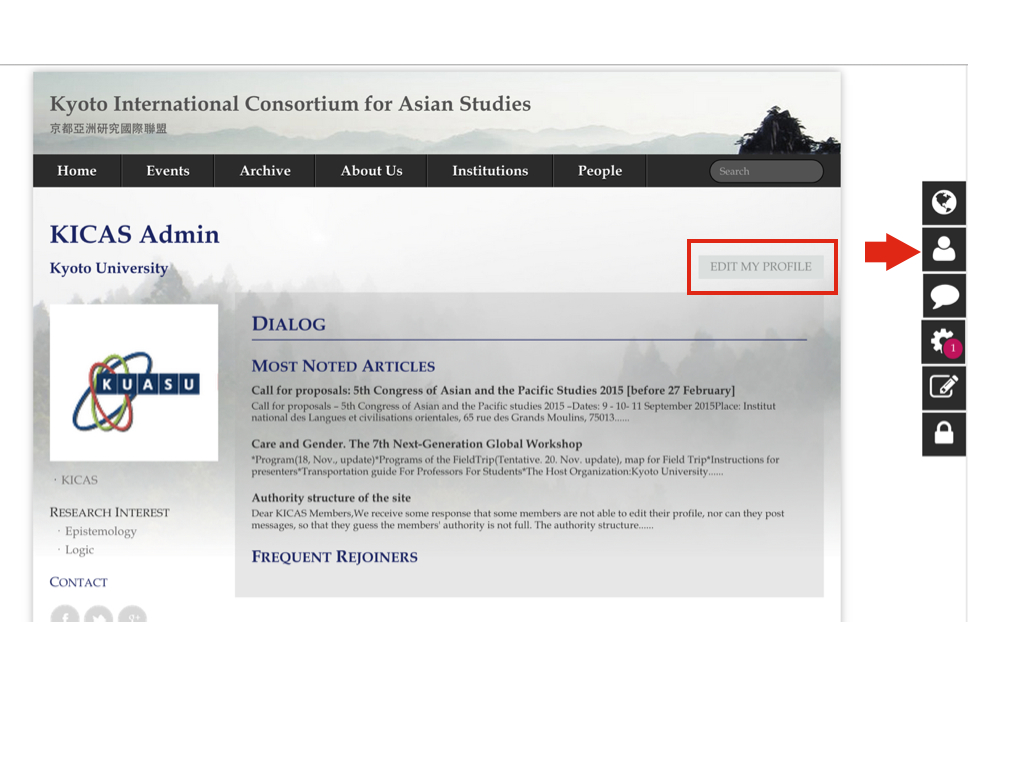Viewport: 1024px width, 768px height.
Task: Go to the Home menu item
Action: point(76,171)
